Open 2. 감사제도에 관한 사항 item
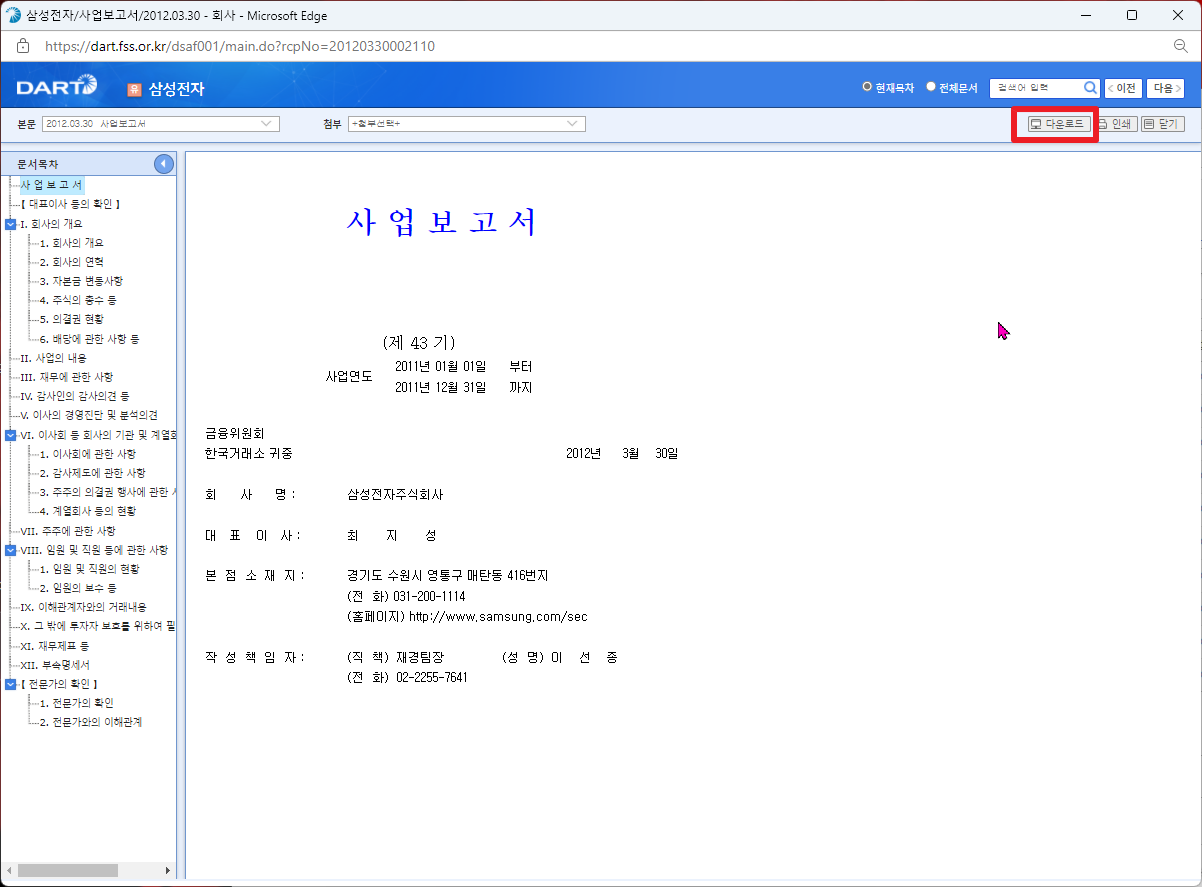The width and height of the screenshot is (1202, 887). pos(92,473)
